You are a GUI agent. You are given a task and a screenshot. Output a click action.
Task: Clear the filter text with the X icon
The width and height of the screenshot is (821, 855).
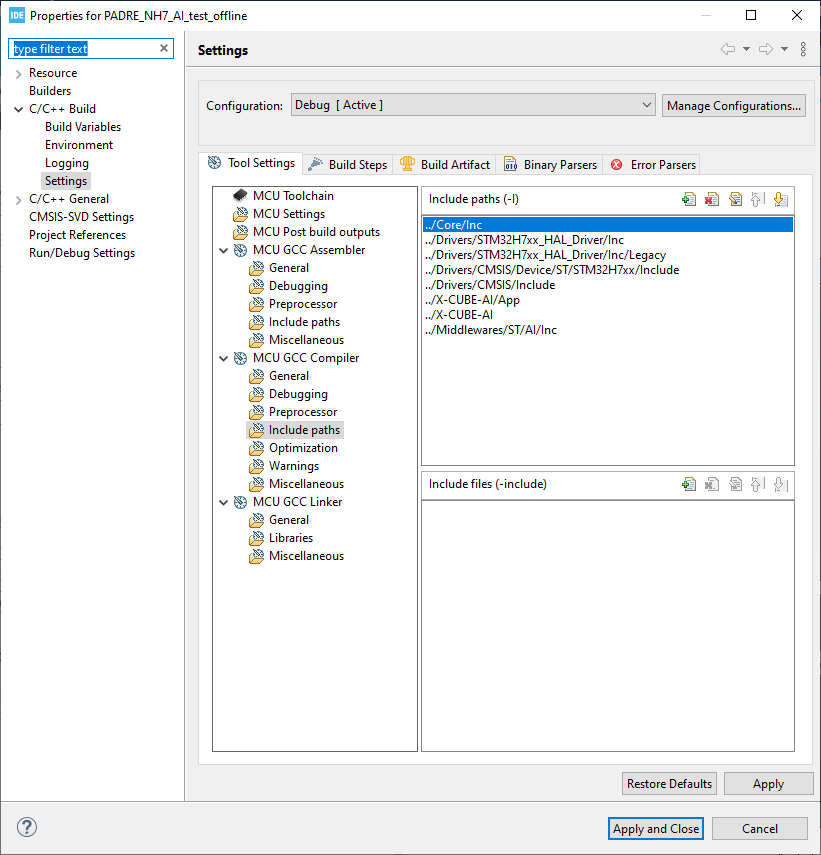point(164,49)
